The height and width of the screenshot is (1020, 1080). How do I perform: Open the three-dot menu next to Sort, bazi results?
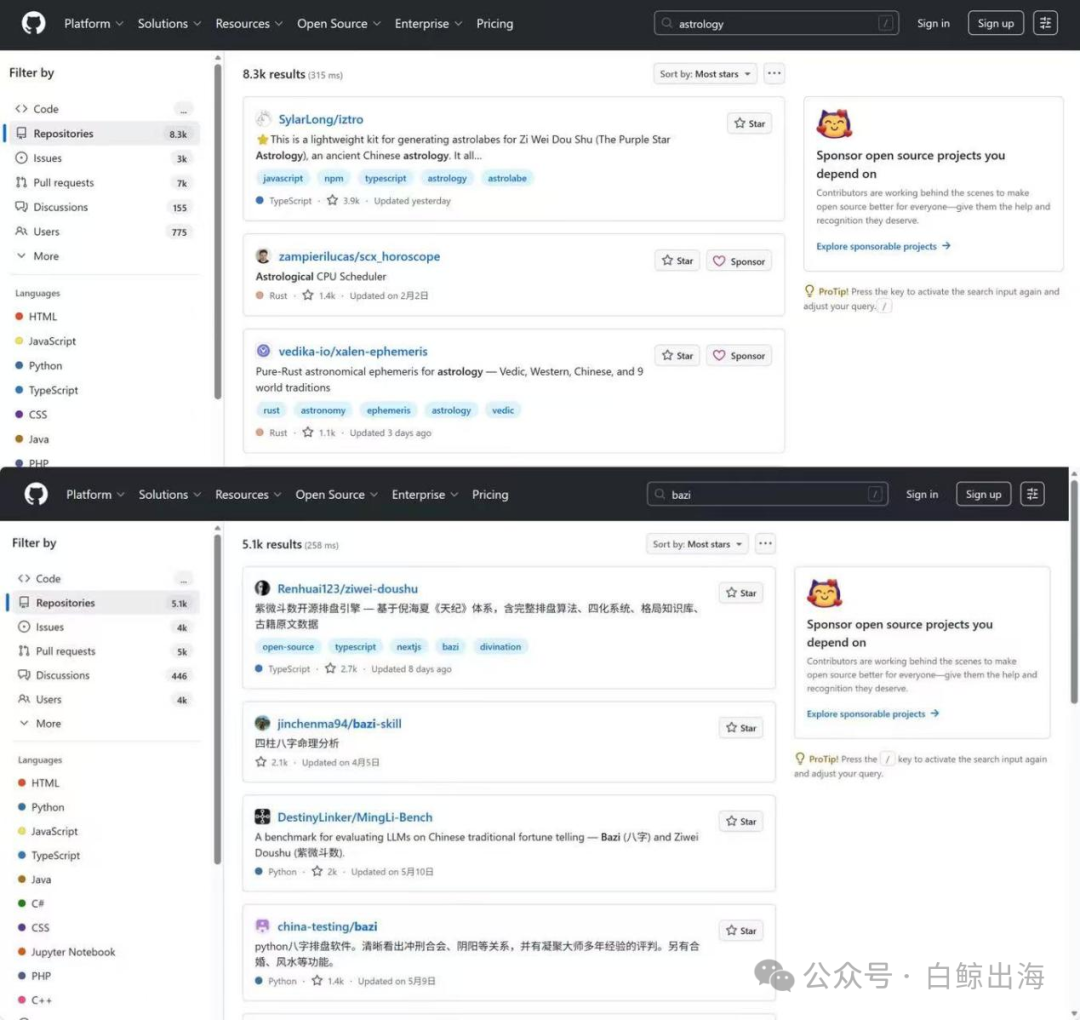pyautogui.click(x=765, y=543)
